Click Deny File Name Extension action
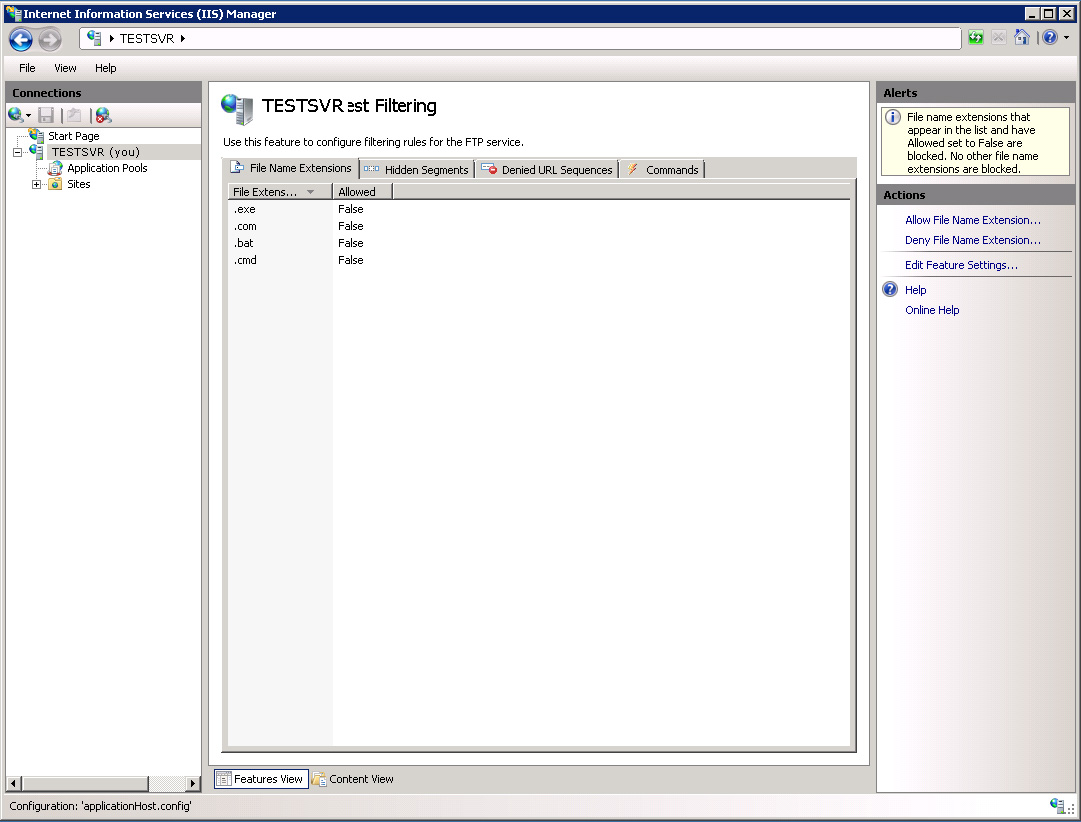1081x822 pixels. click(972, 240)
